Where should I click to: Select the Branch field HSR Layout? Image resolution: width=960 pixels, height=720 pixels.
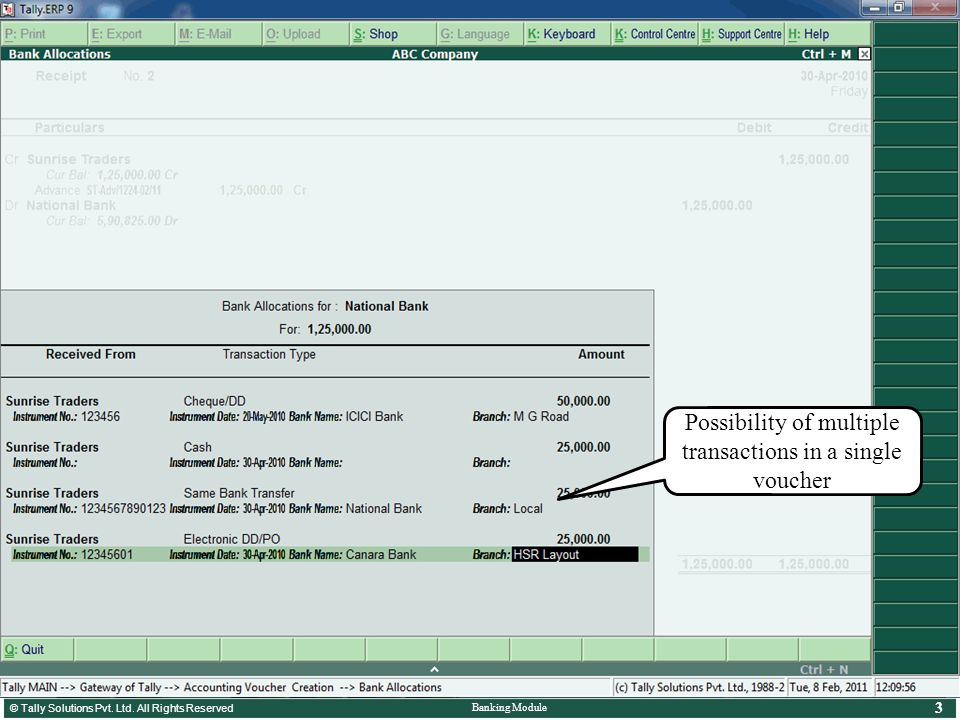coord(575,555)
